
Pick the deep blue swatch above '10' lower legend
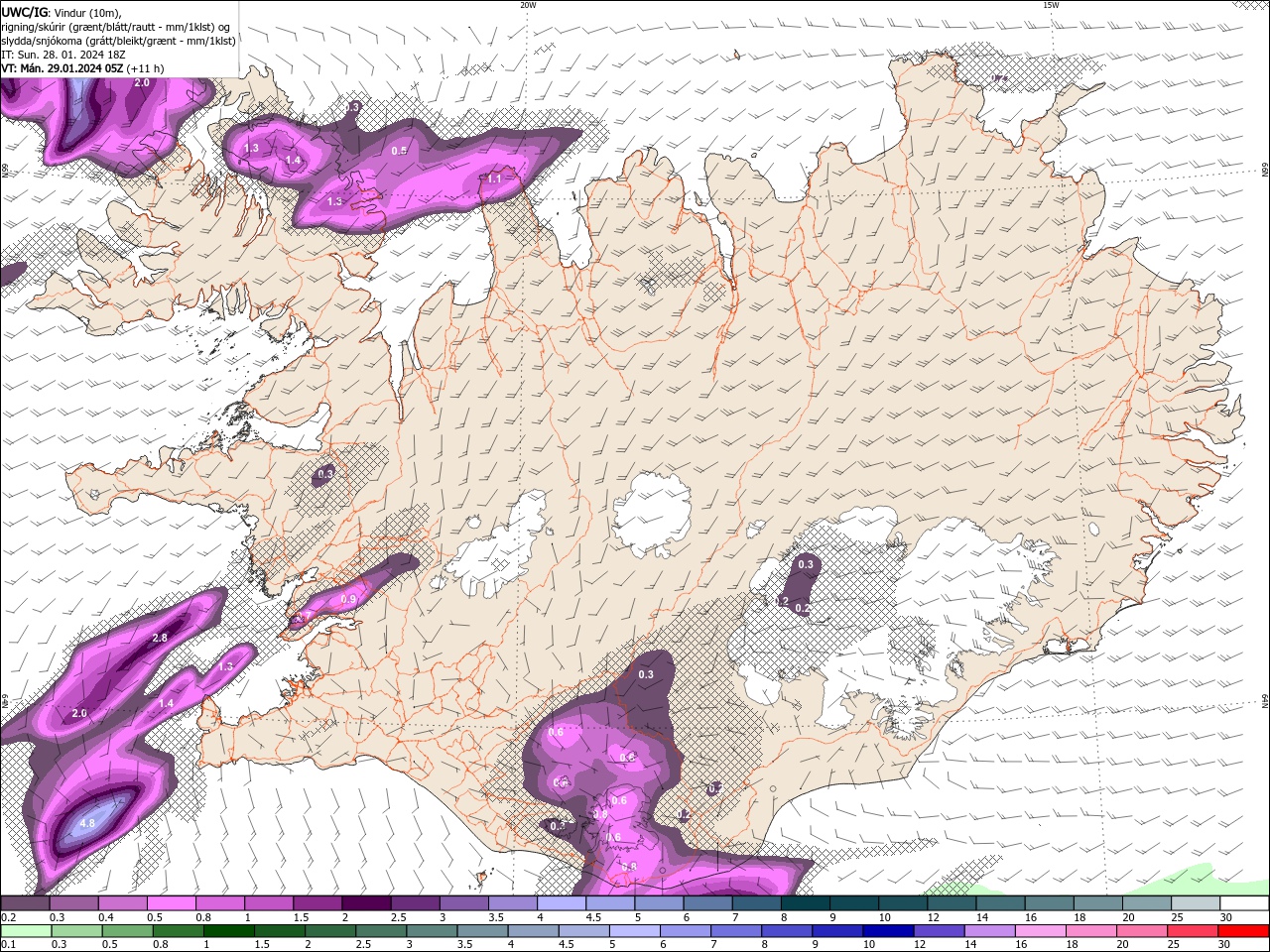887,931
